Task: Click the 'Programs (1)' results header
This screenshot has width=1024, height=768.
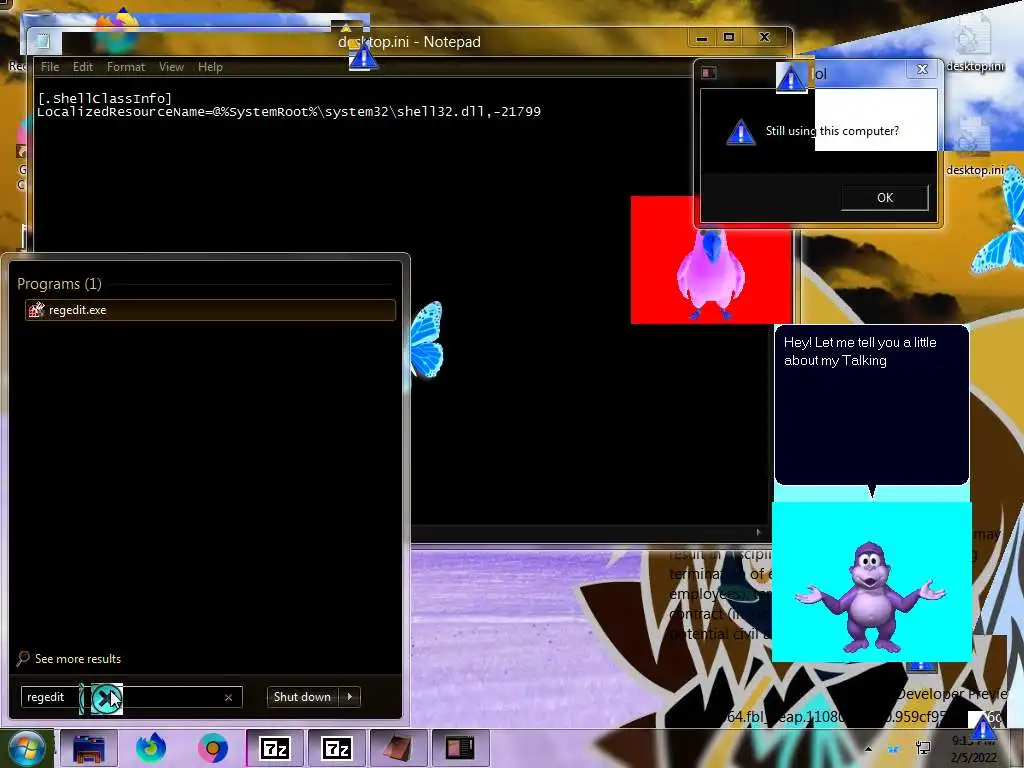Action: coord(59,284)
